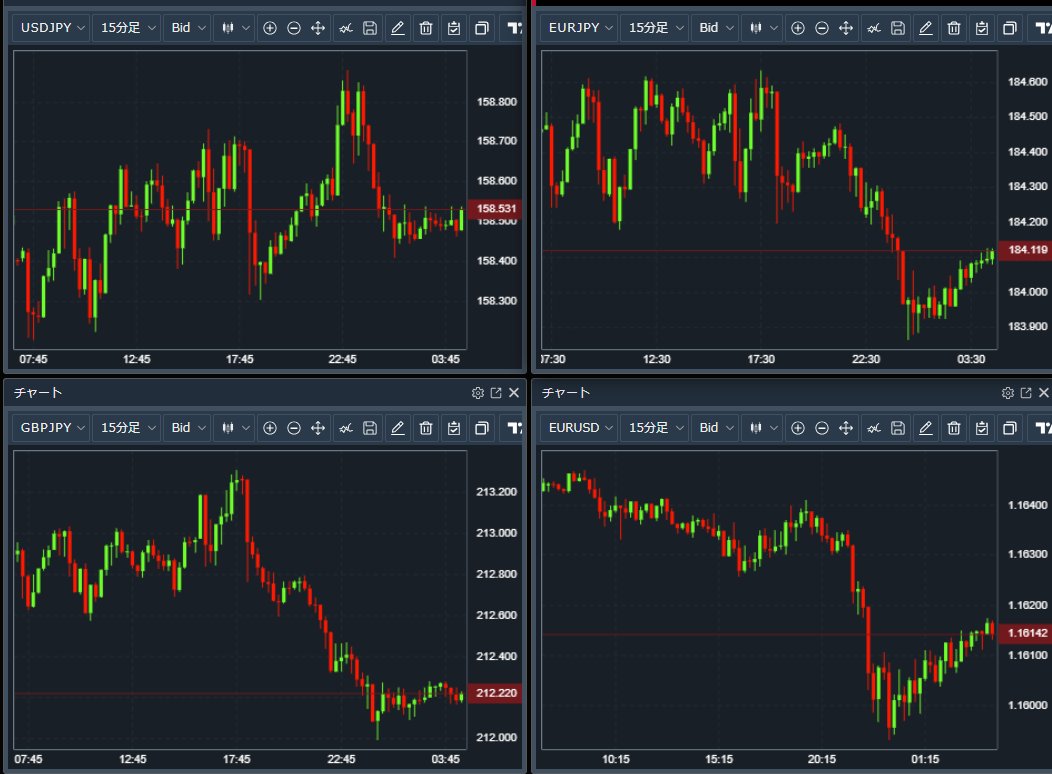Change the 15分足 timeframe on USDJPY chart
This screenshot has width=1052, height=774.
[x=127, y=28]
